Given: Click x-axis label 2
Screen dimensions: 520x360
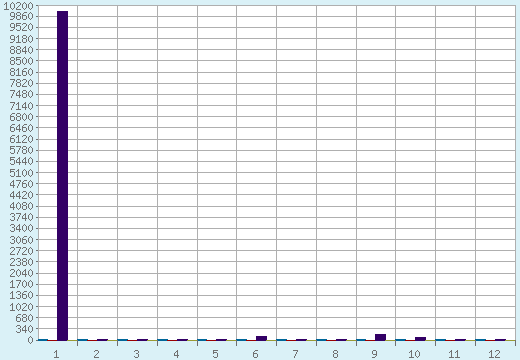Looking at the screenshot, I should pos(96,354).
